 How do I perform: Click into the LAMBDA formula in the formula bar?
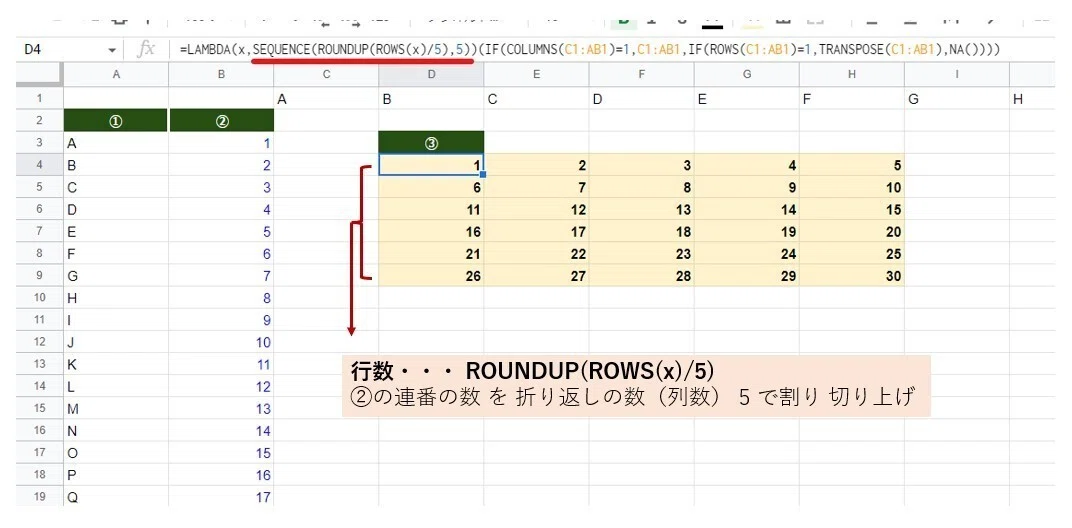tap(590, 50)
